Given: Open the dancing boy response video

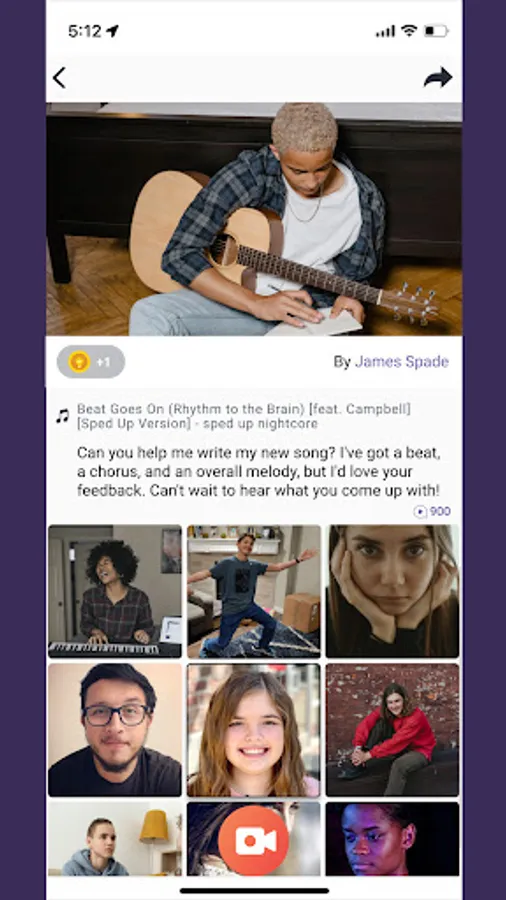Looking at the screenshot, I should [254, 591].
